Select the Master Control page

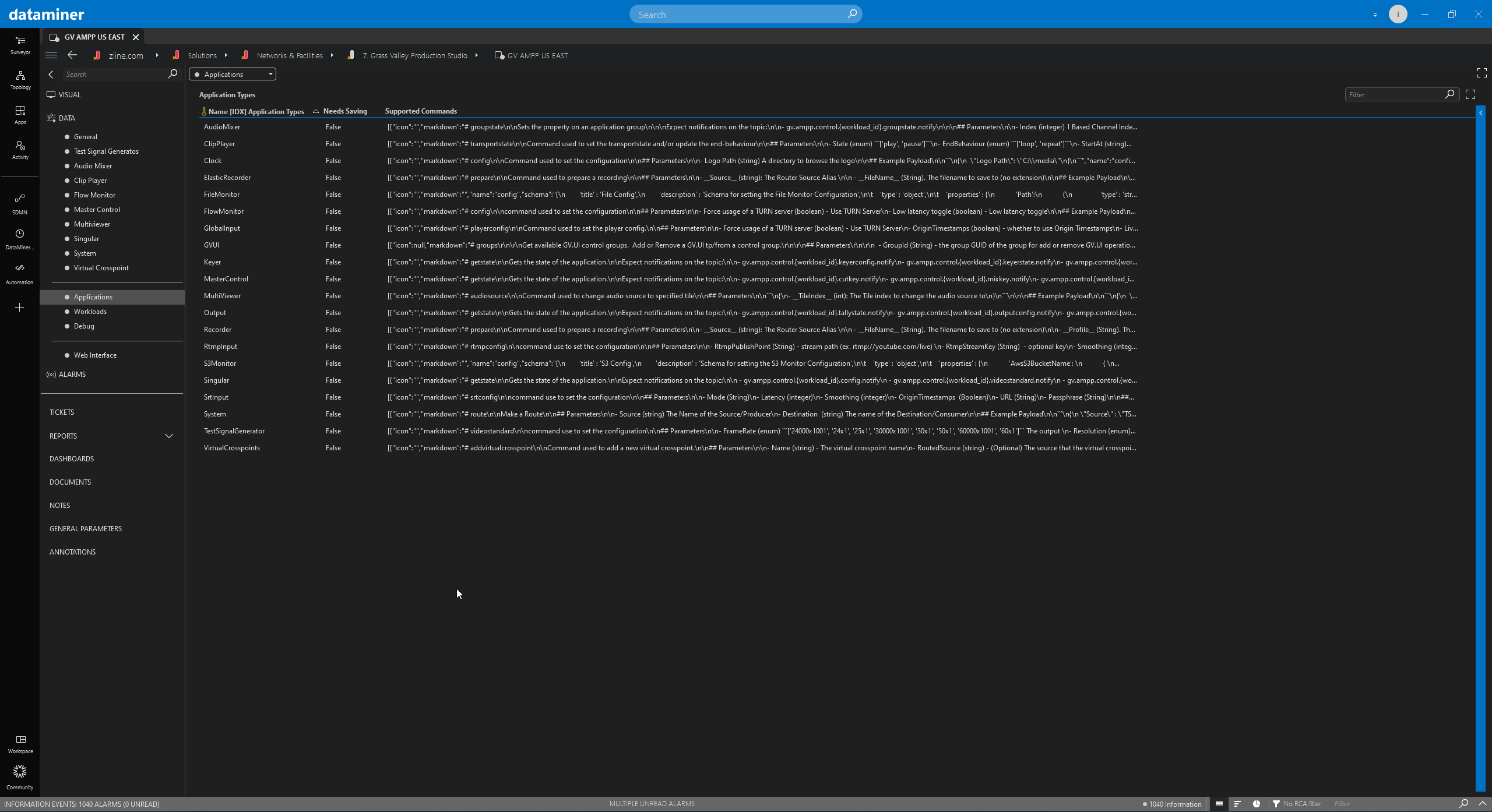click(97, 209)
